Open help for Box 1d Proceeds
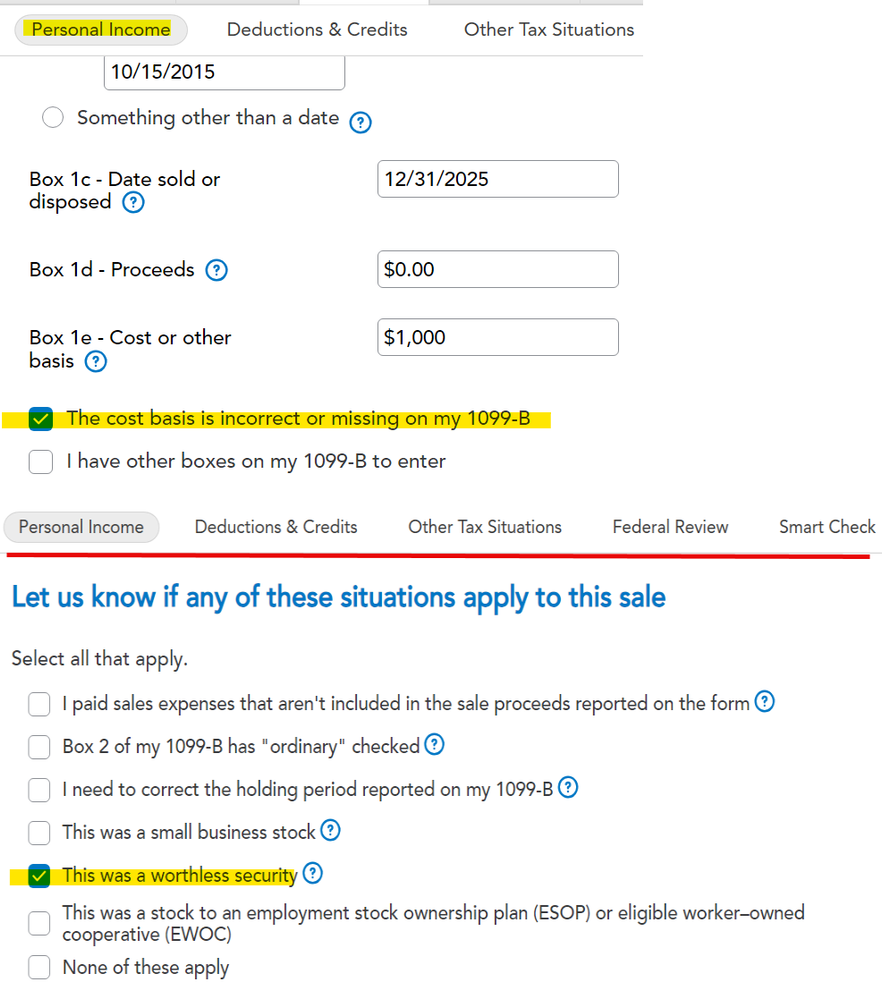Screen dimensions: 882x999 pos(216,269)
